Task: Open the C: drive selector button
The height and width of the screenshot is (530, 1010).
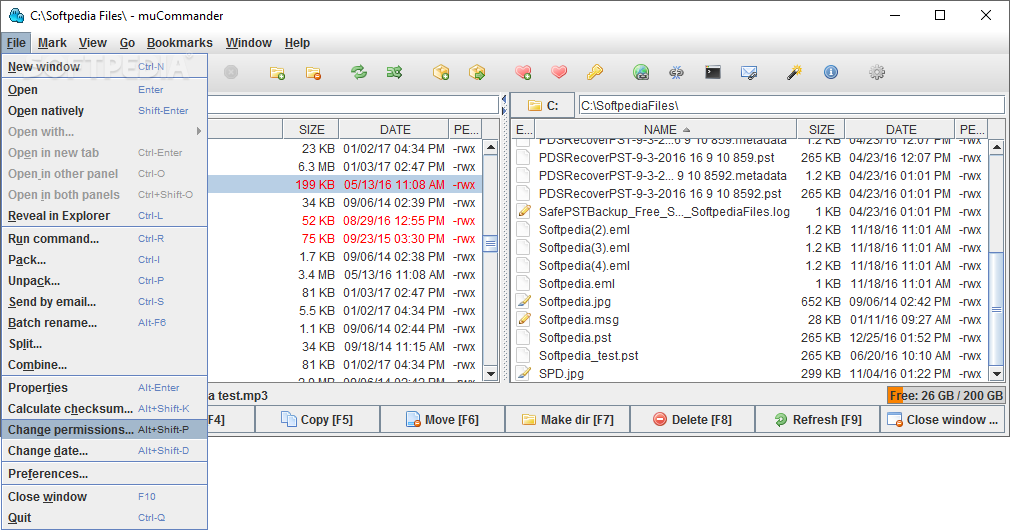Action: (542, 106)
